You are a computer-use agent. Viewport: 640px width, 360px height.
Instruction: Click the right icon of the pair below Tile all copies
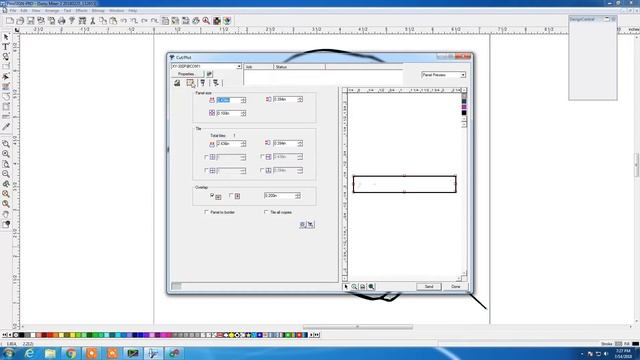click(x=311, y=224)
